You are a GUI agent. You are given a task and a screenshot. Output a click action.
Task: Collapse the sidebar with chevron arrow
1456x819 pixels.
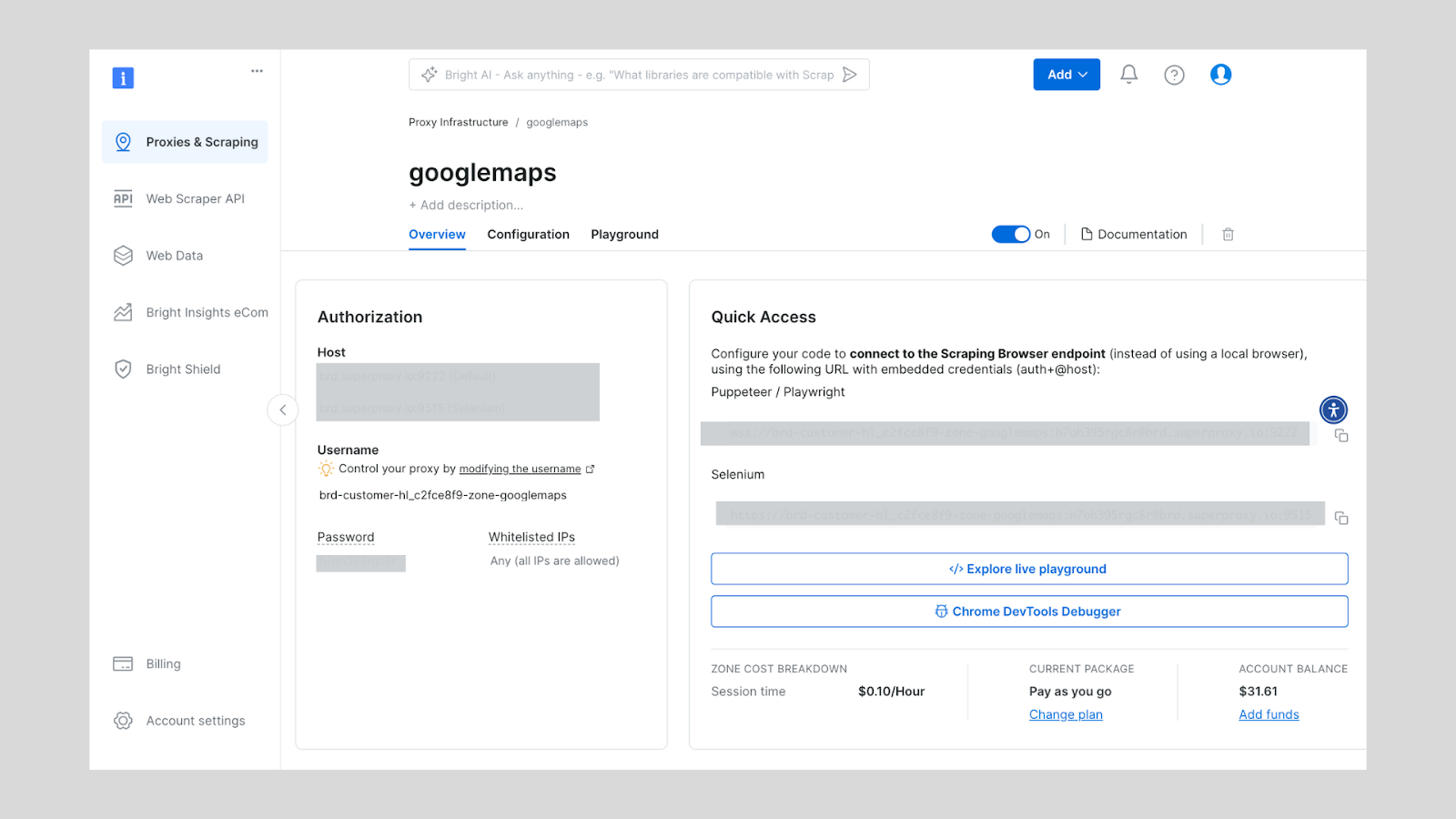pos(283,409)
